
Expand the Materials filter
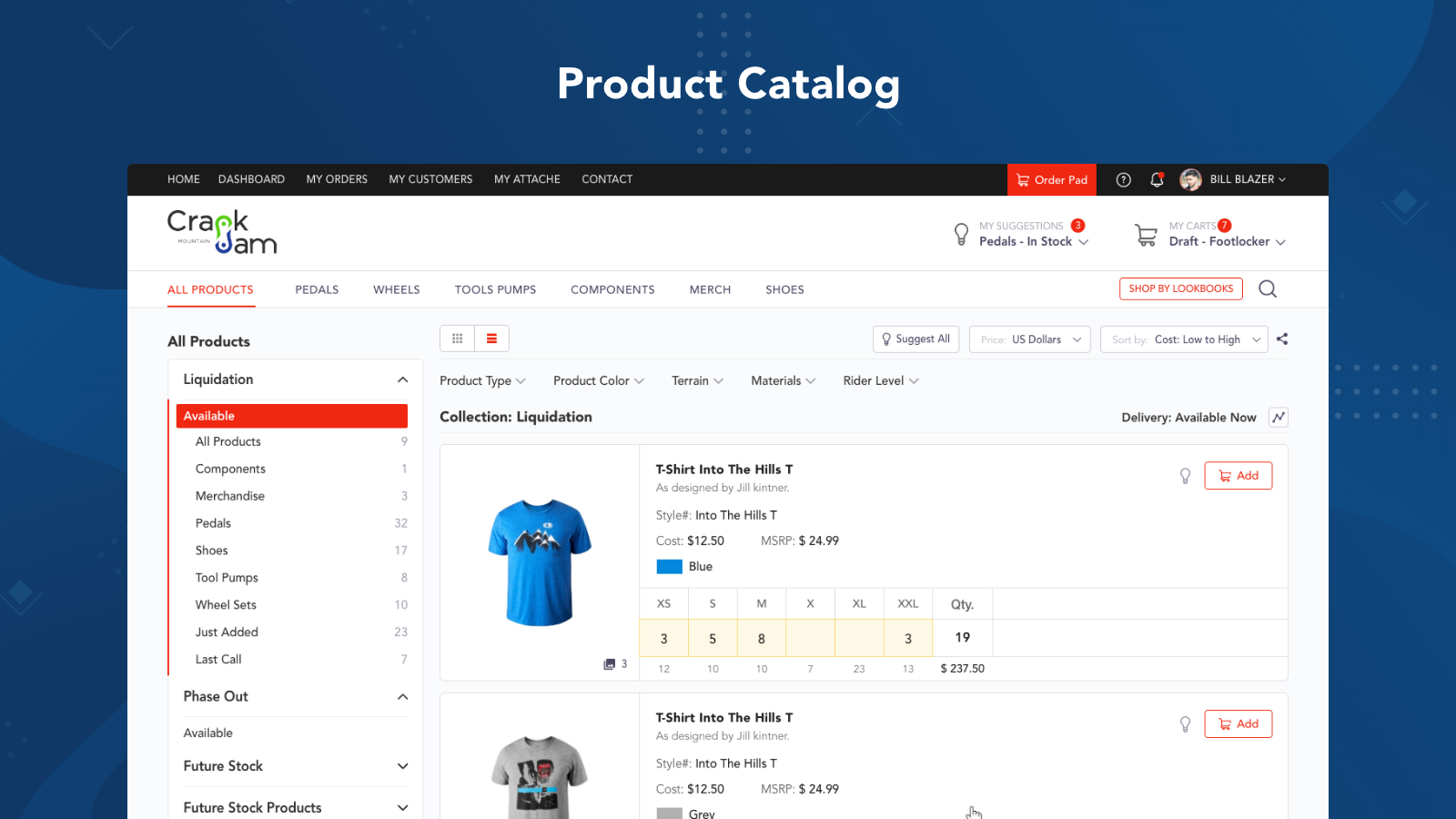coord(784,380)
